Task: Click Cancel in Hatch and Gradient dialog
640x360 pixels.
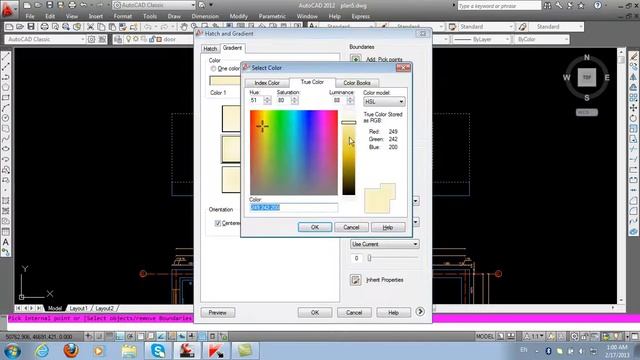Action: coord(354,313)
